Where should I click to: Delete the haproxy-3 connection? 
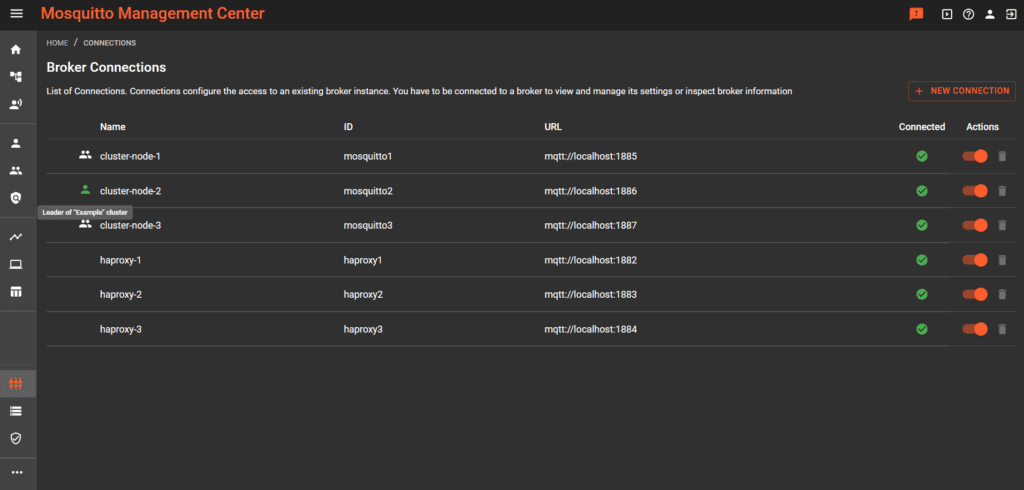point(1003,329)
